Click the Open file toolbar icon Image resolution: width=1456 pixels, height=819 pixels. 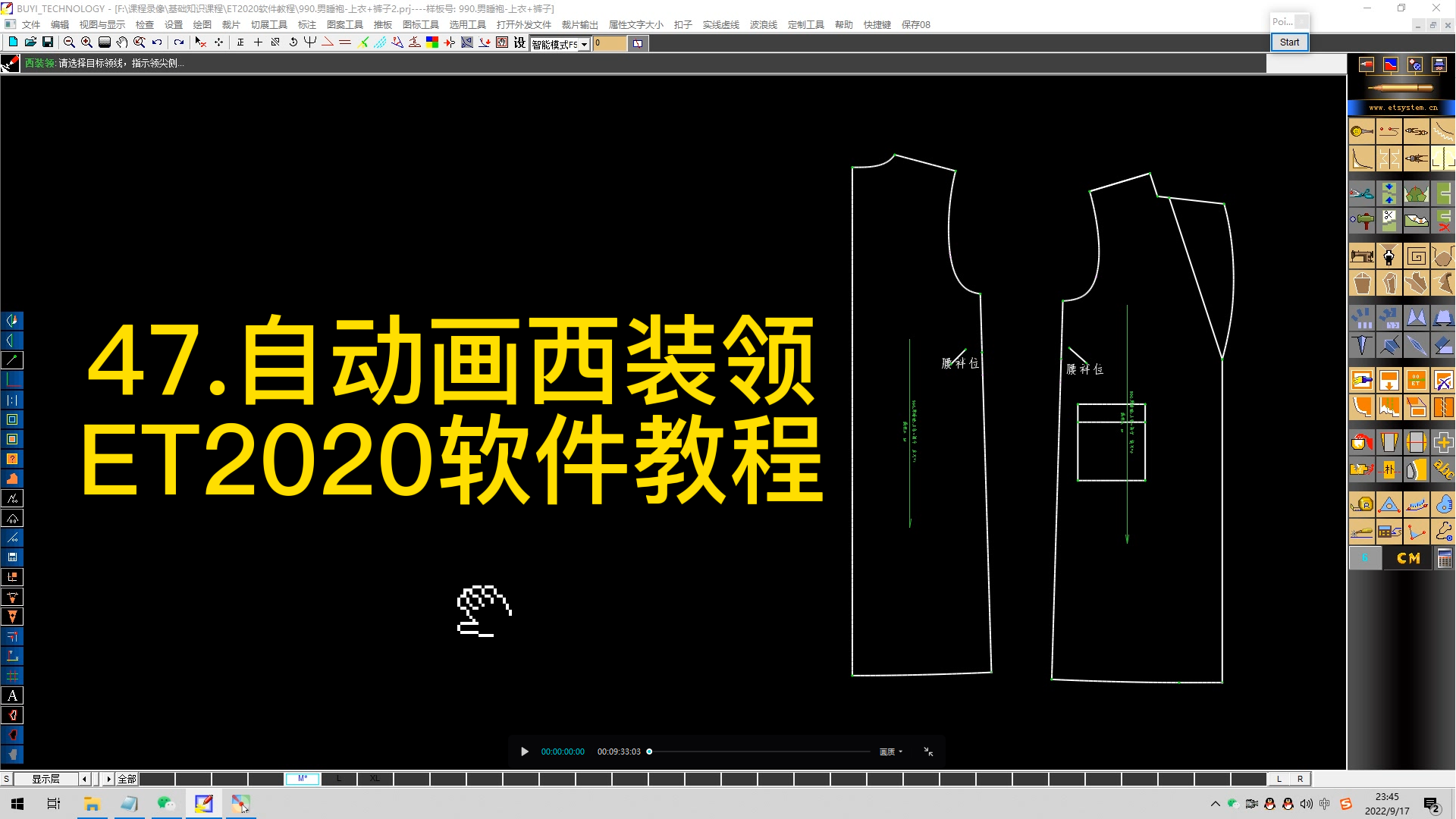[x=30, y=42]
